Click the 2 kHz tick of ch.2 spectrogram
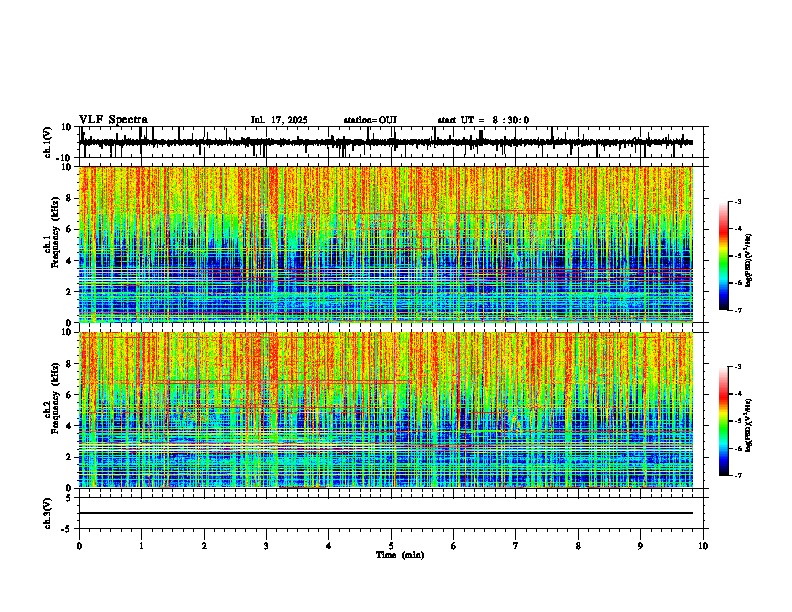Image resolution: width=792 pixels, height=612 pixels. (x=70, y=457)
